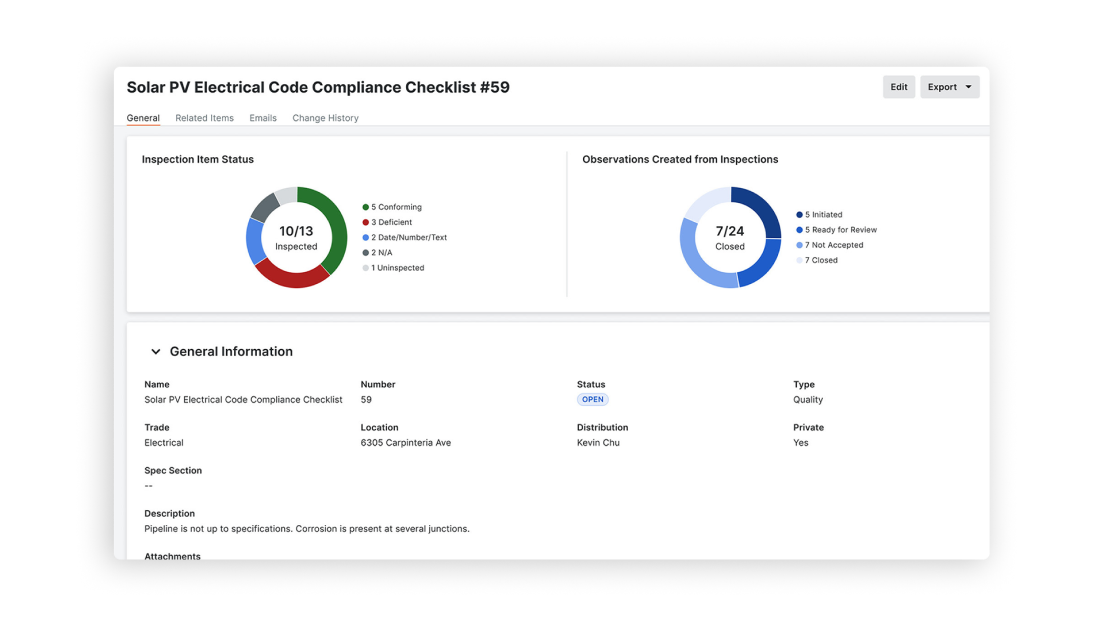1104x621 pixels.
Task: Click the Closed legend marker
Action: 797,259
